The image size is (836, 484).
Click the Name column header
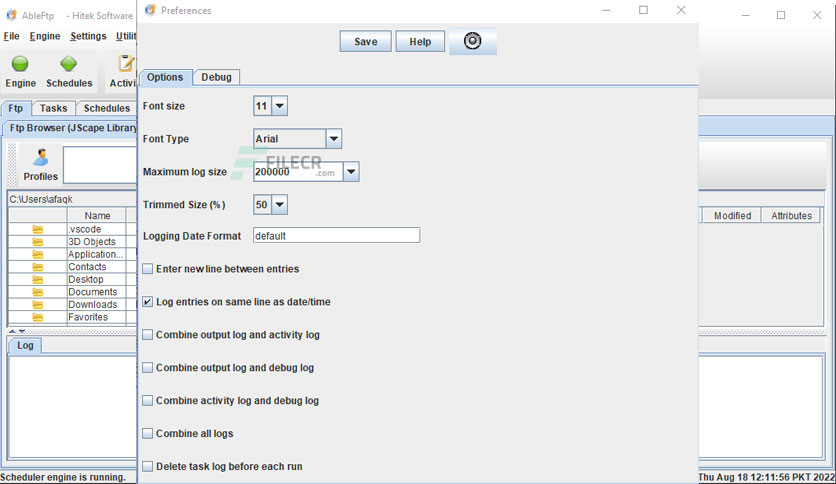[x=97, y=216]
